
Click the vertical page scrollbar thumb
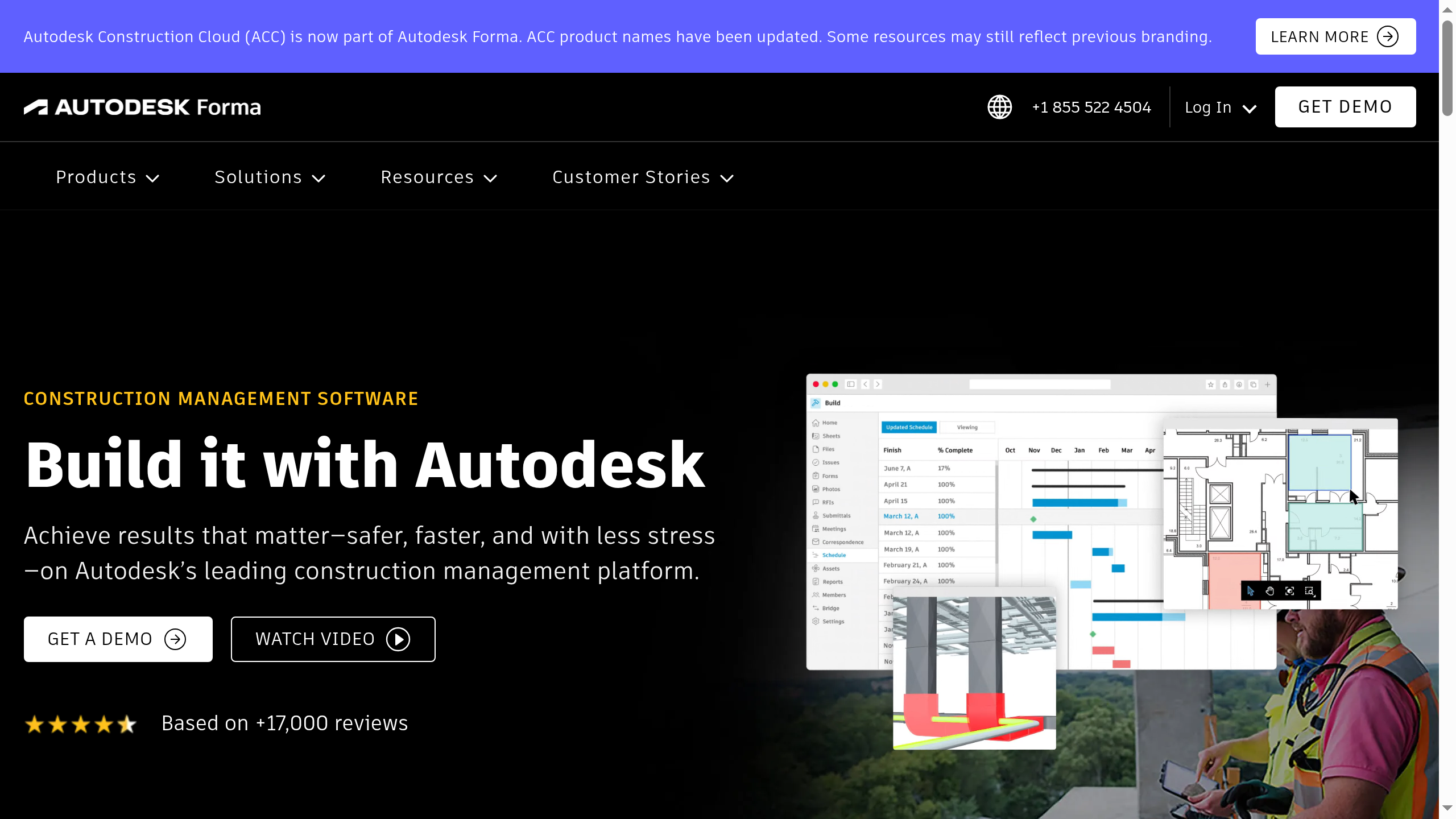click(1447, 68)
